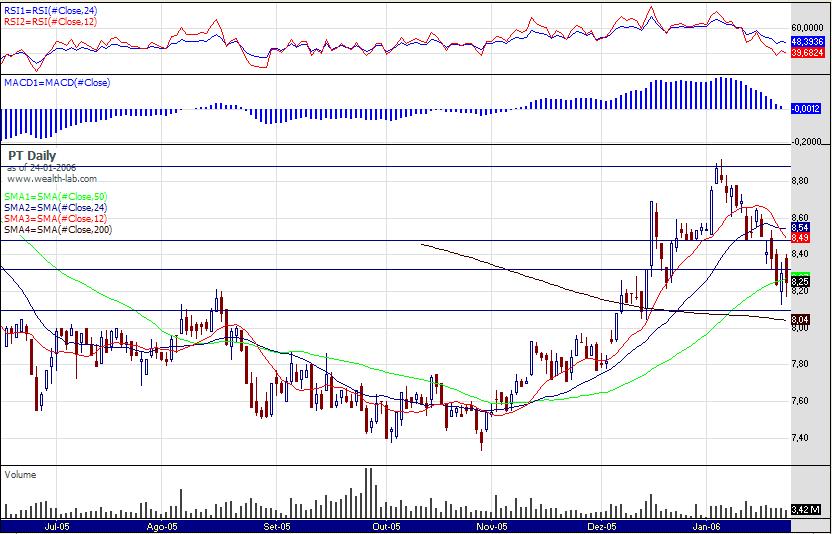Click the RSI1=RSI(#Close,24) legend label
832x534 pixels.
click(50, 11)
